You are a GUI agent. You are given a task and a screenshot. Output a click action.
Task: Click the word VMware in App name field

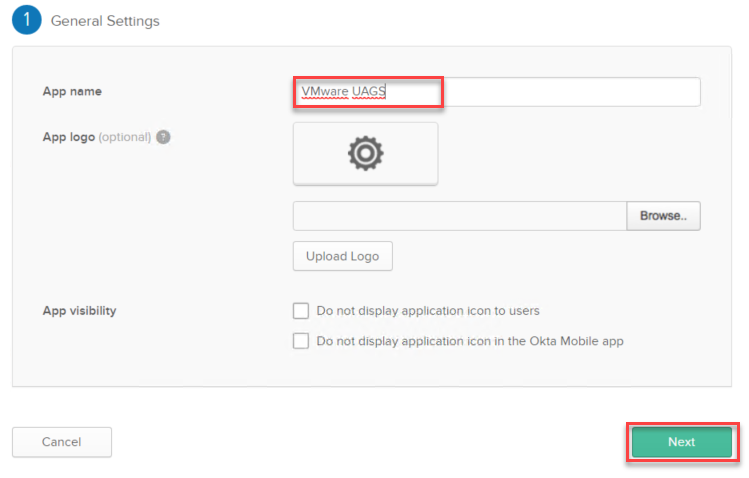(325, 91)
